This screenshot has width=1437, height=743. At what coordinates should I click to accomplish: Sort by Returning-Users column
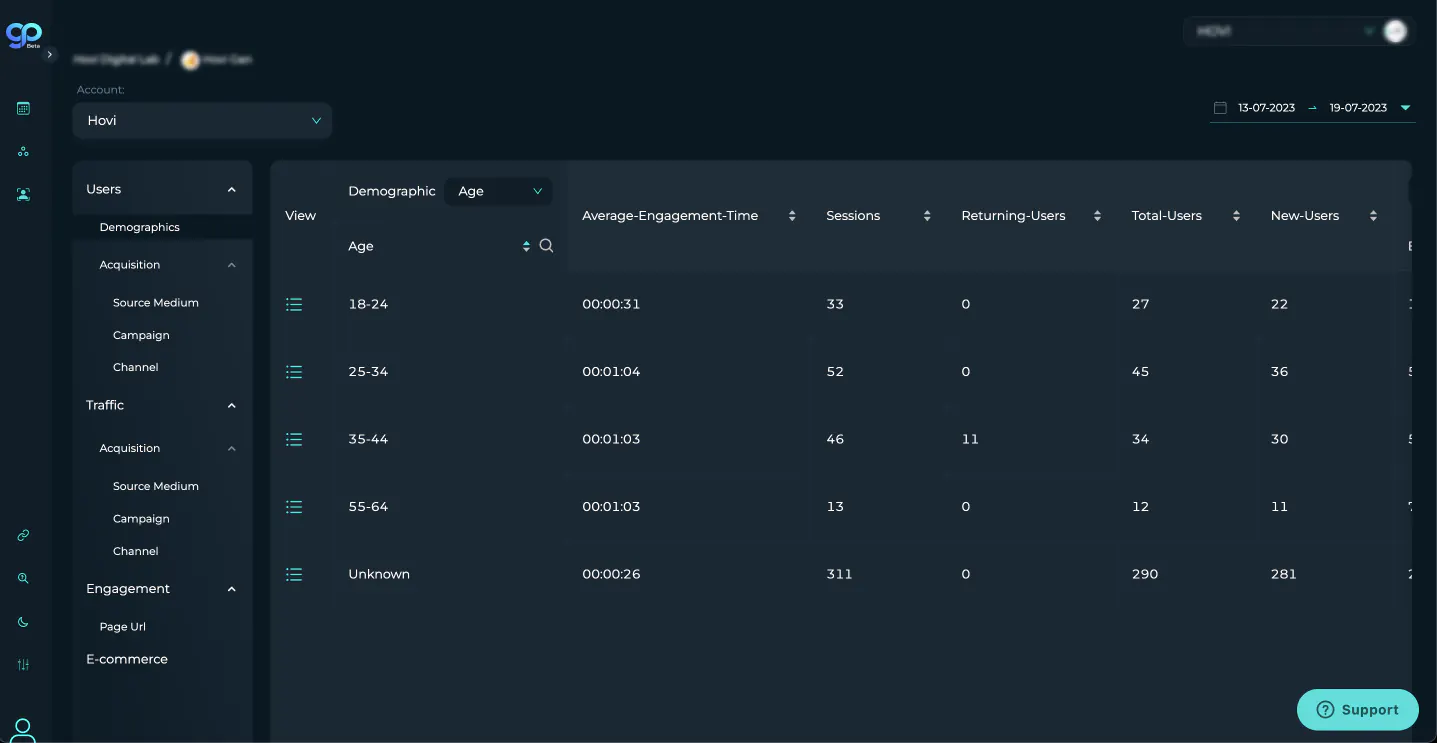pyautogui.click(x=1097, y=216)
